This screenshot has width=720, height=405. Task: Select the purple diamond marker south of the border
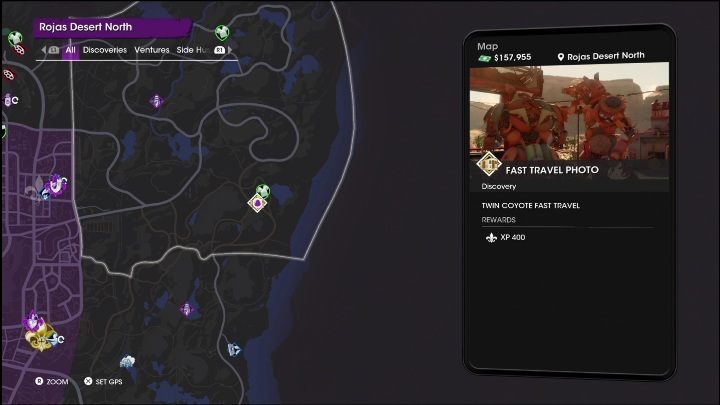point(186,309)
